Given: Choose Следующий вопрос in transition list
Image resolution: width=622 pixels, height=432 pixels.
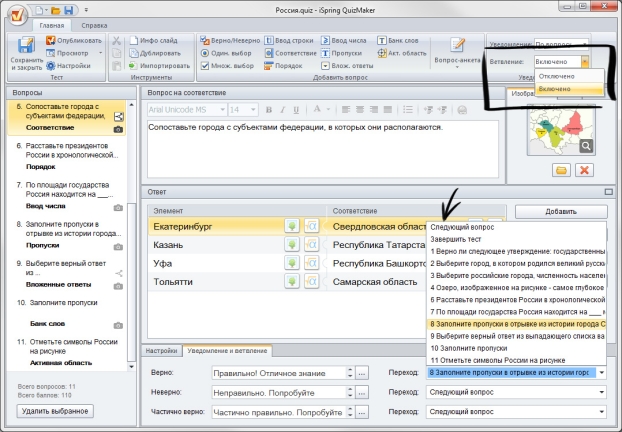Looking at the screenshot, I should [x=516, y=227].
